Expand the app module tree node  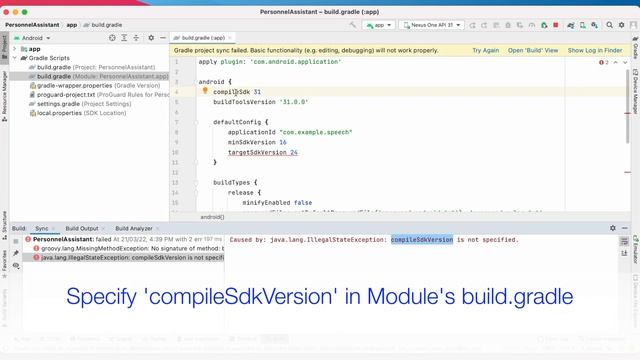(x=15, y=49)
